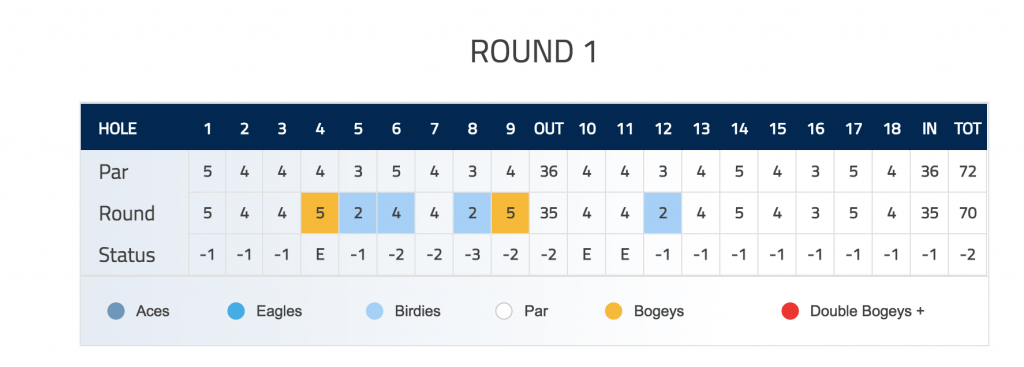
Task: Click the Par white legend circle
Action: pyautogui.click(x=504, y=311)
